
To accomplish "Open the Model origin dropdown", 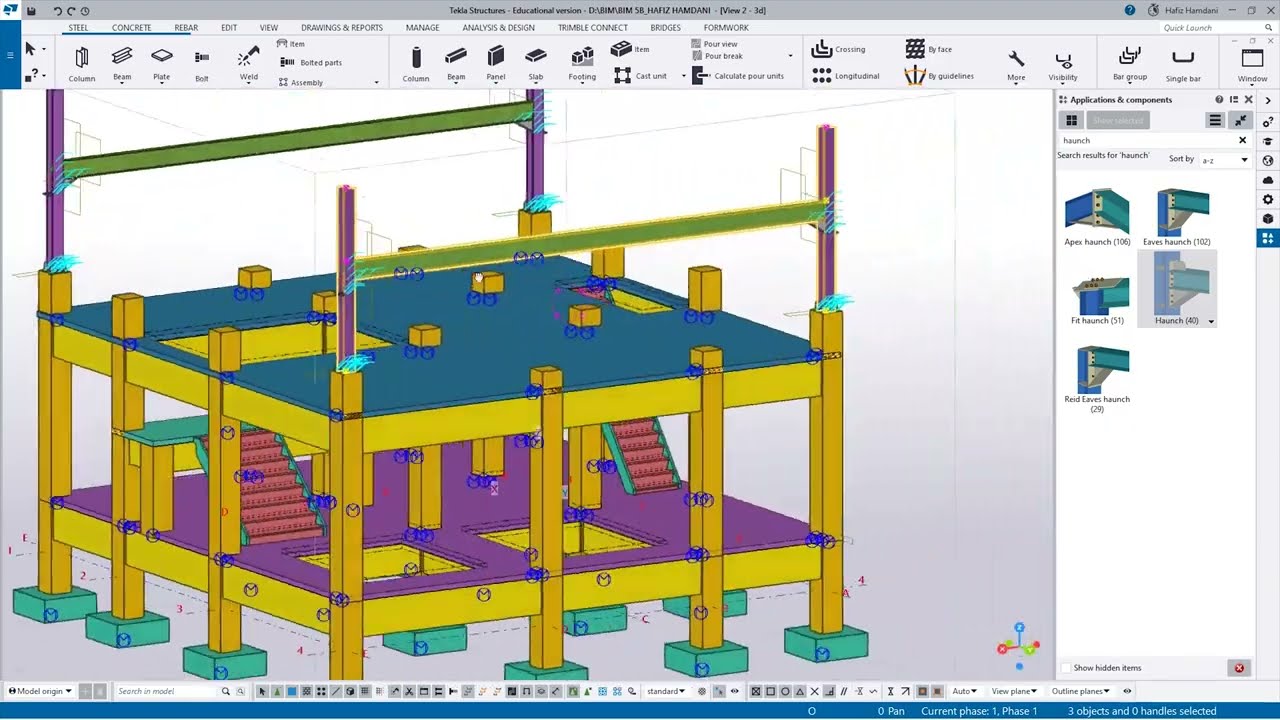I will (41, 691).
